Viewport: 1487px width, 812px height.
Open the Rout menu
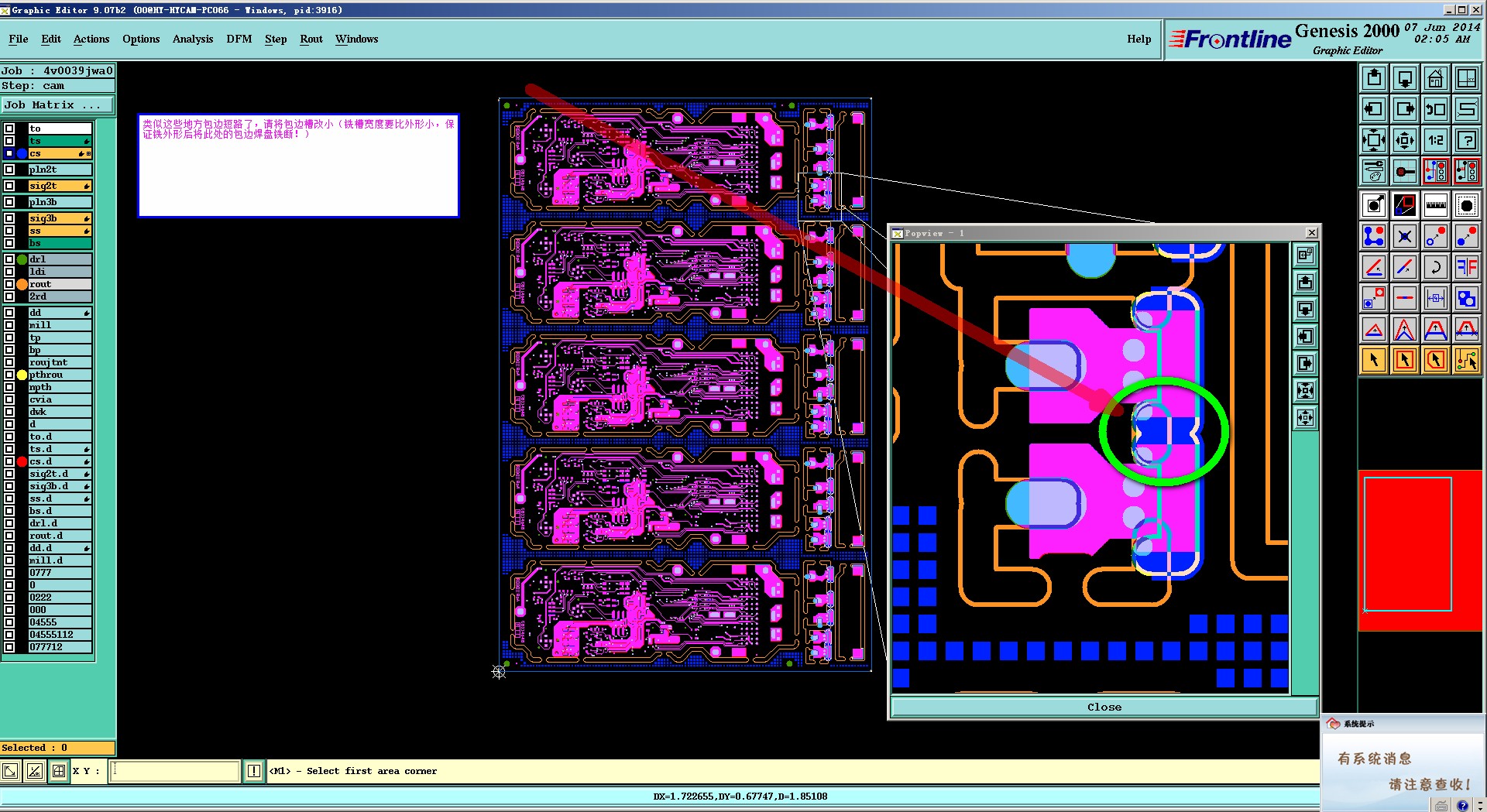(x=311, y=39)
